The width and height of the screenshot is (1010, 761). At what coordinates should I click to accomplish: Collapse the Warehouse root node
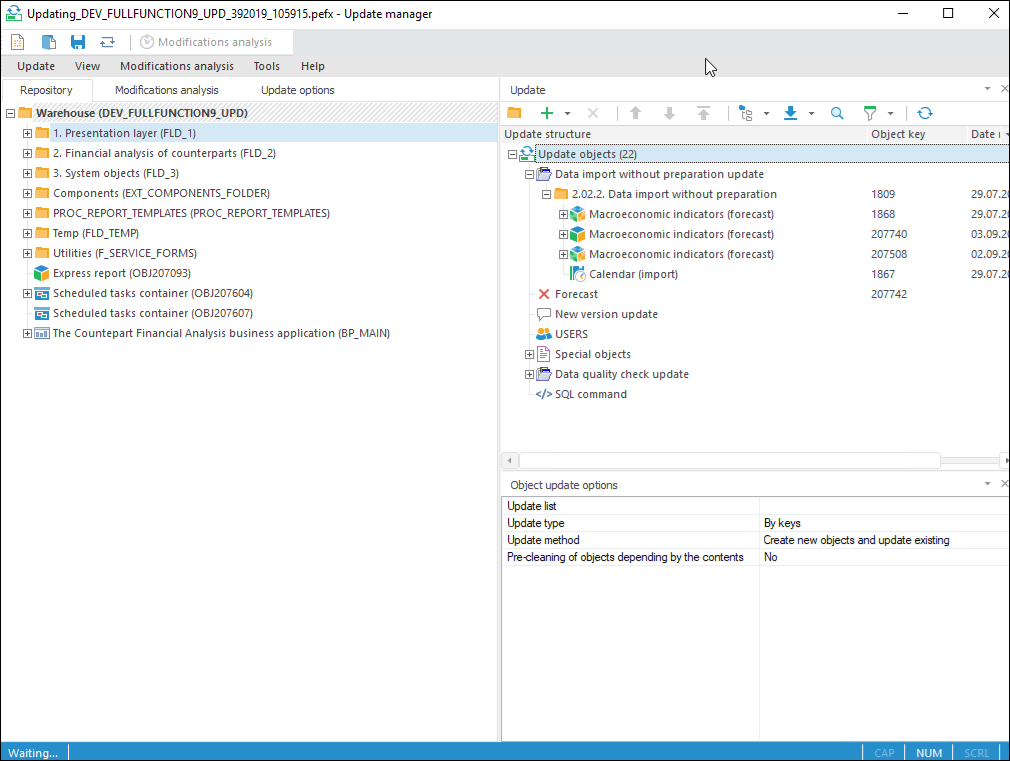(11, 113)
